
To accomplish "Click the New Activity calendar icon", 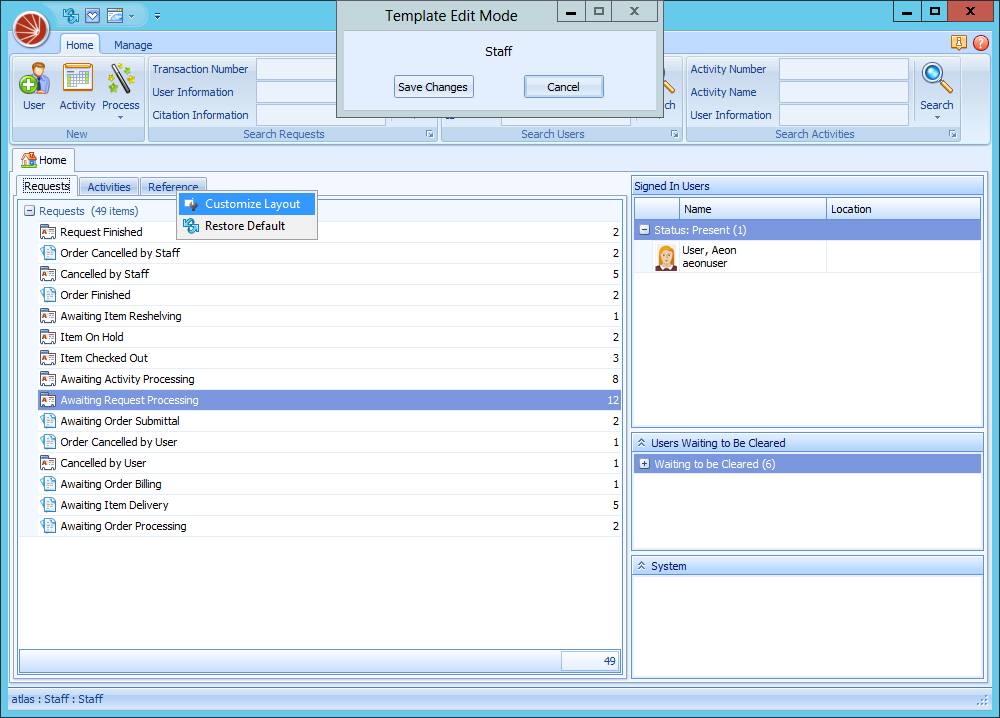I will (x=77, y=80).
